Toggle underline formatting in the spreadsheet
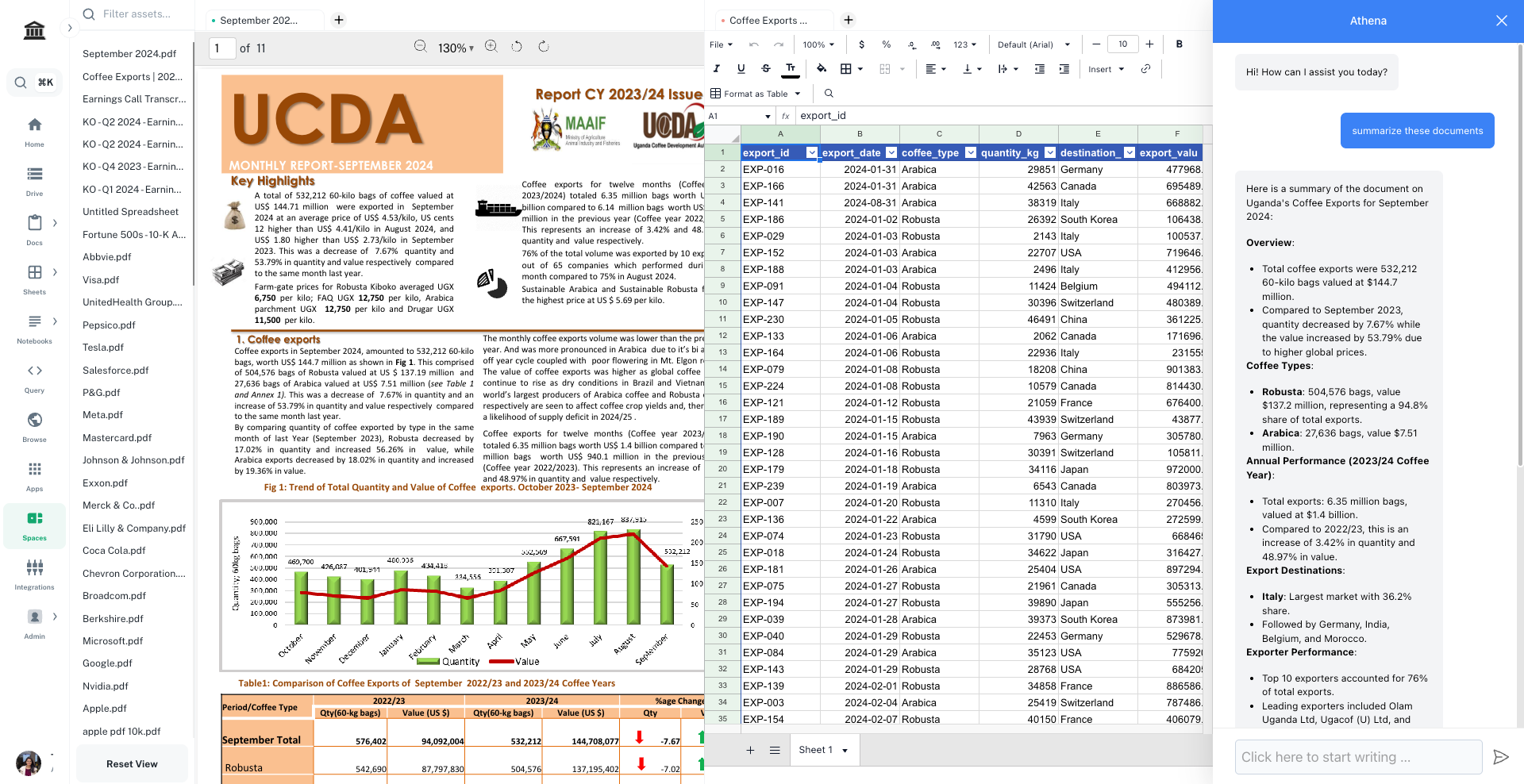Screen dimensions: 1524x784 click(741, 69)
